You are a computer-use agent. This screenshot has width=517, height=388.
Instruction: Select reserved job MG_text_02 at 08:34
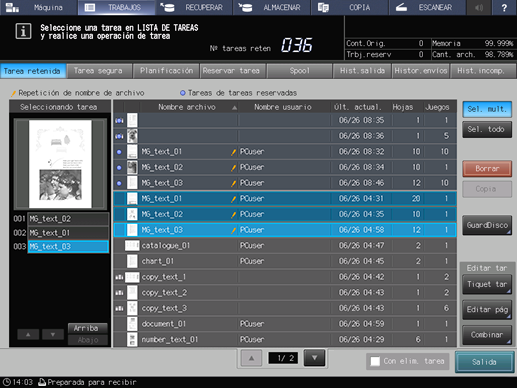pos(285,167)
